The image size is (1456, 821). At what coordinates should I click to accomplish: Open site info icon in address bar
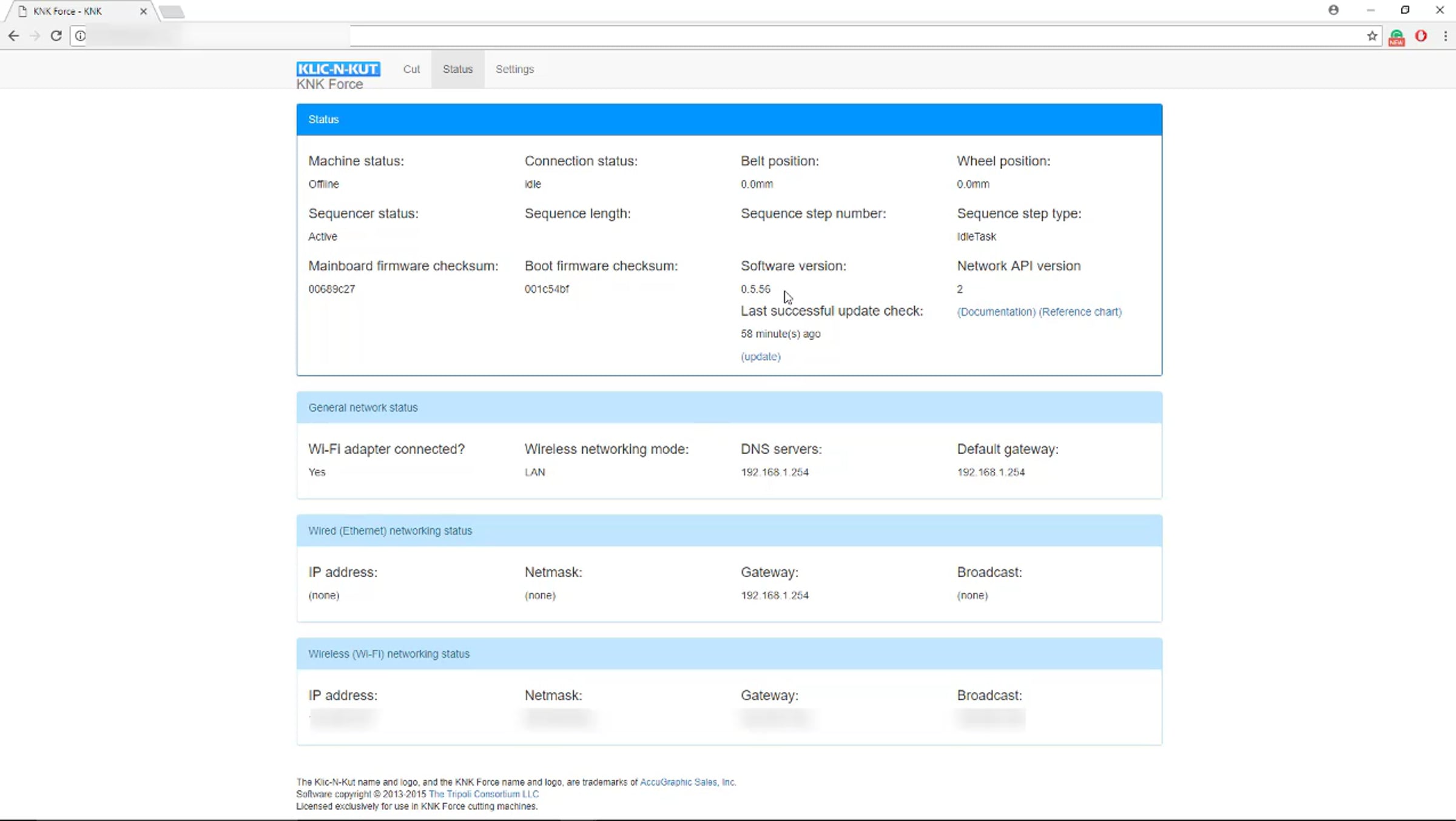click(x=80, y=36)
